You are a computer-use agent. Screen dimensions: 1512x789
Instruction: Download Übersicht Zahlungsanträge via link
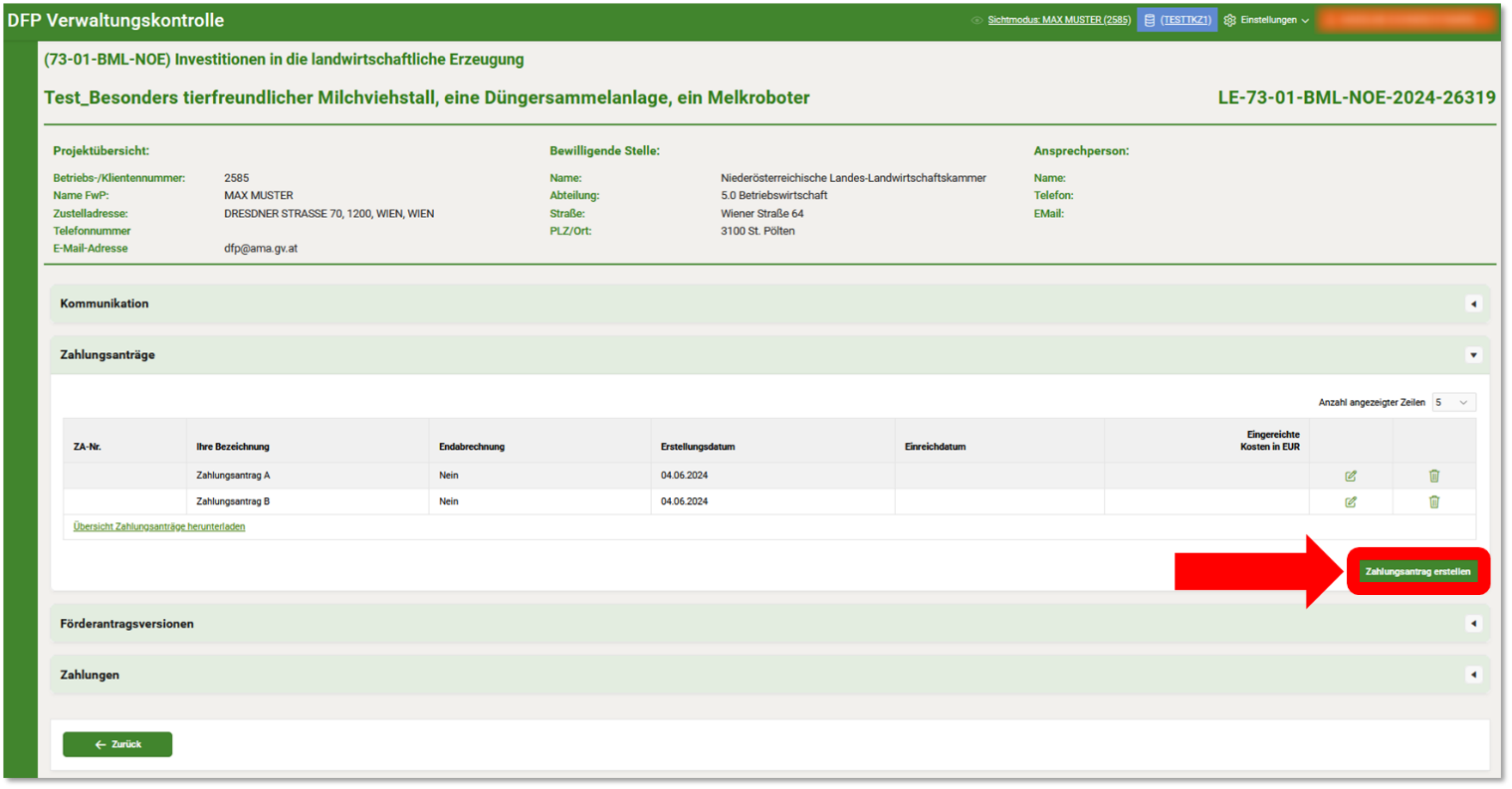click(x=159, y=526)
